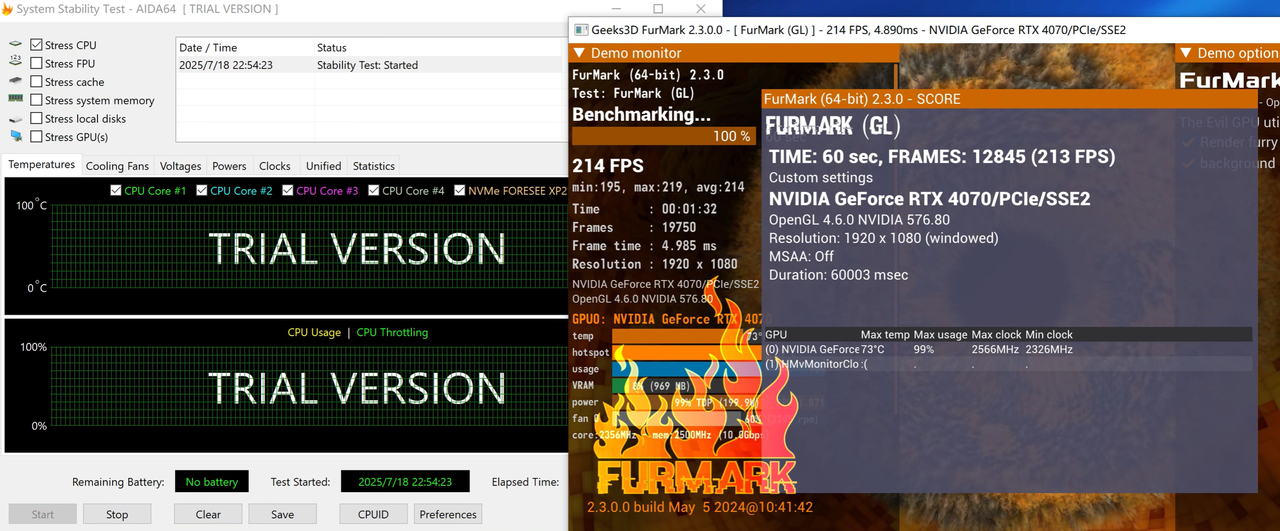Enable the Stress GPU(s) checkbox
1280x531 pixels.
37,137
